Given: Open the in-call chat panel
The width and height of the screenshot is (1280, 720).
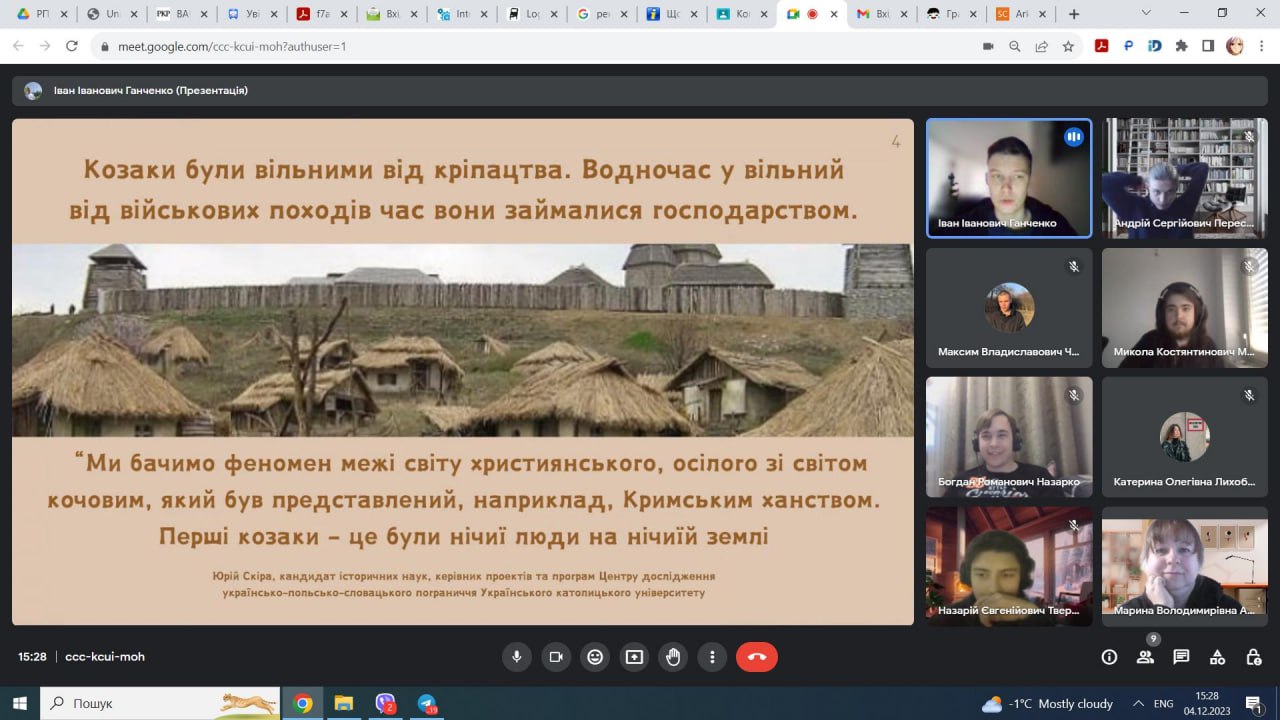Looking at the screenshot, I should (1181, 657).
